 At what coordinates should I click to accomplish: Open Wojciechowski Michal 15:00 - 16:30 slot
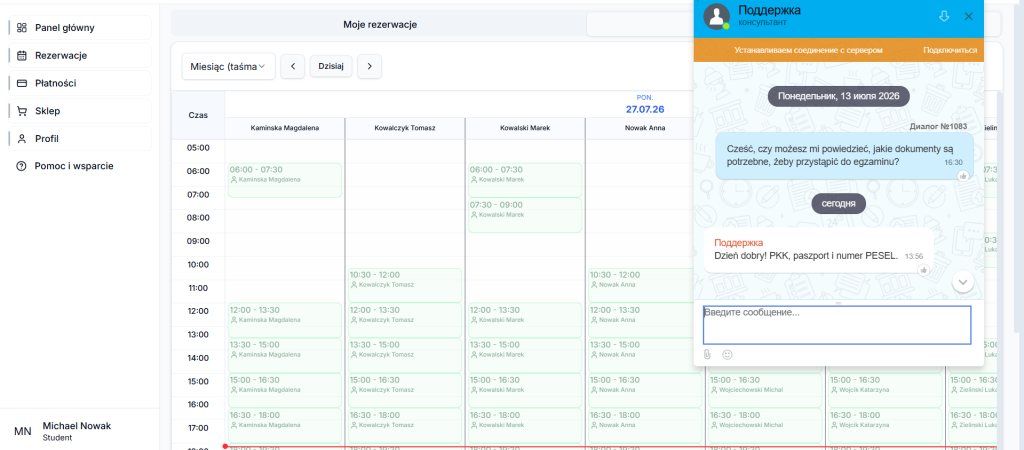click(765, 390)
